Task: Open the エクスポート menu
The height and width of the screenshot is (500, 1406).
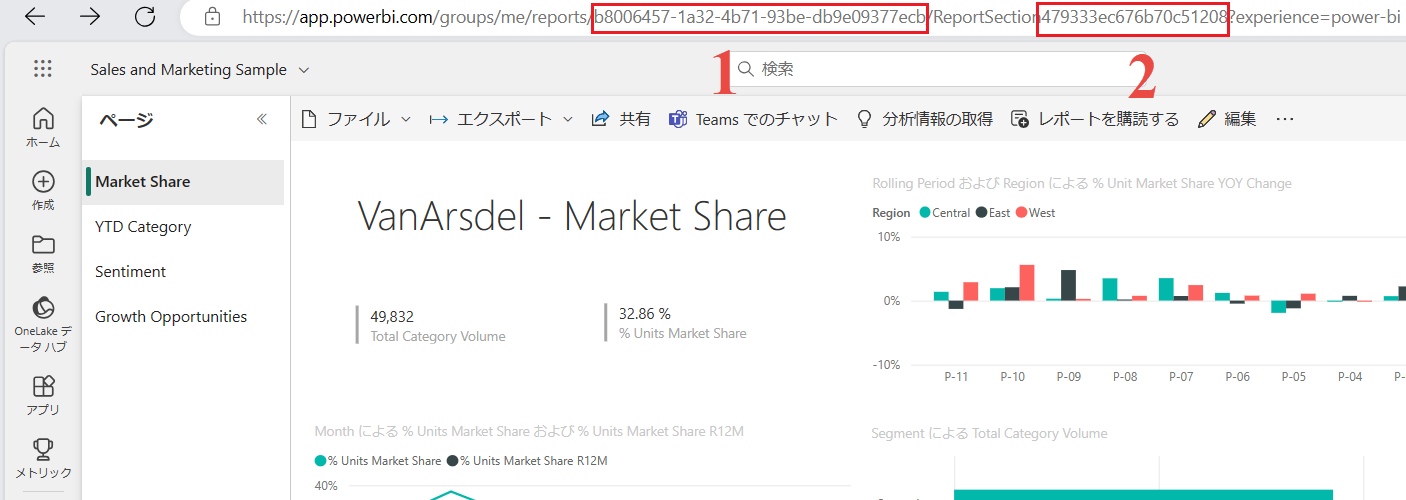Action: pos(501,119)
